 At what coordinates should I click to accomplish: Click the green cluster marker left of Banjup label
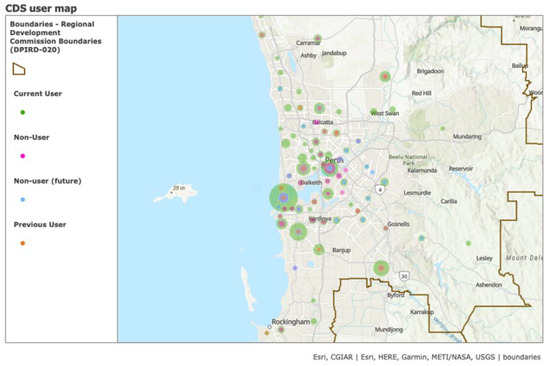318,249
